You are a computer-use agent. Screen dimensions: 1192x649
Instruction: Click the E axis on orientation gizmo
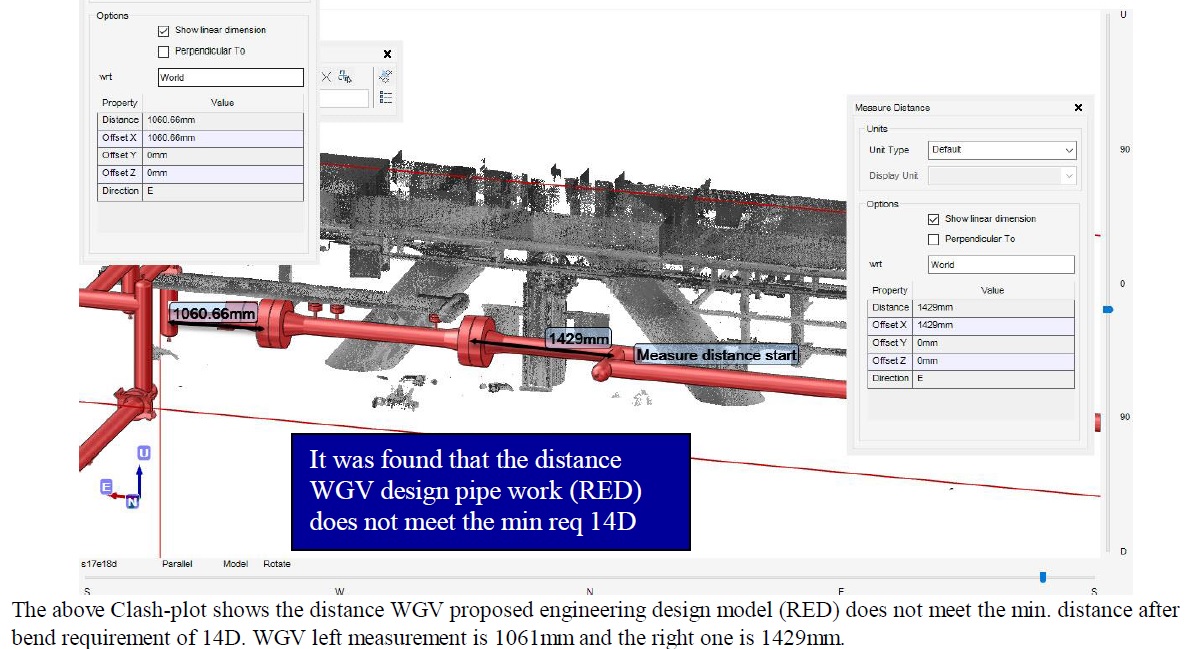pos(105,486)
